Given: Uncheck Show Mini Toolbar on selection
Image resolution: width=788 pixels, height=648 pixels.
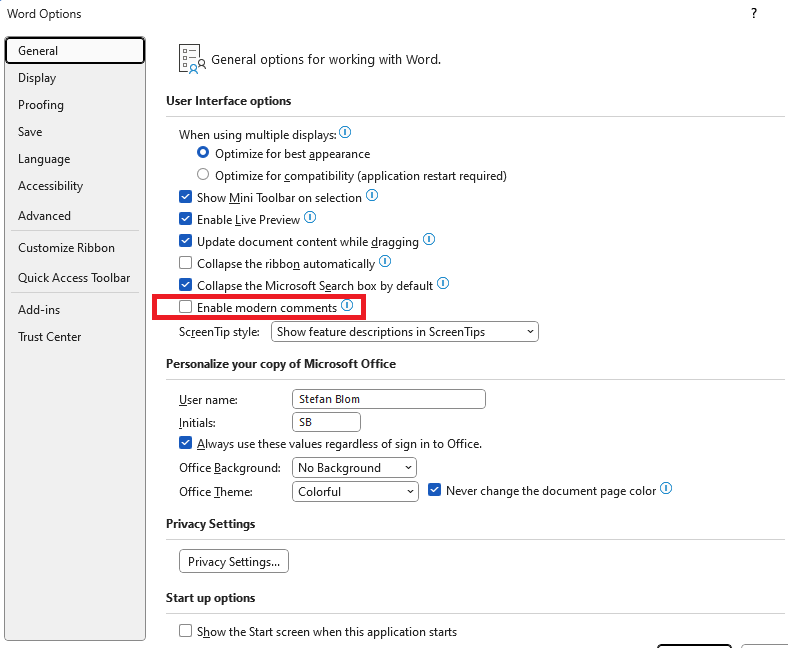Looking at the screenshot, I should tap(185, 197).
